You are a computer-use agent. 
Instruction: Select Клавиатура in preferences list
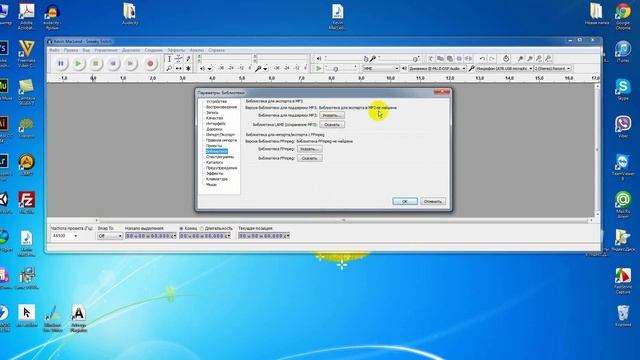pos(217,179)
